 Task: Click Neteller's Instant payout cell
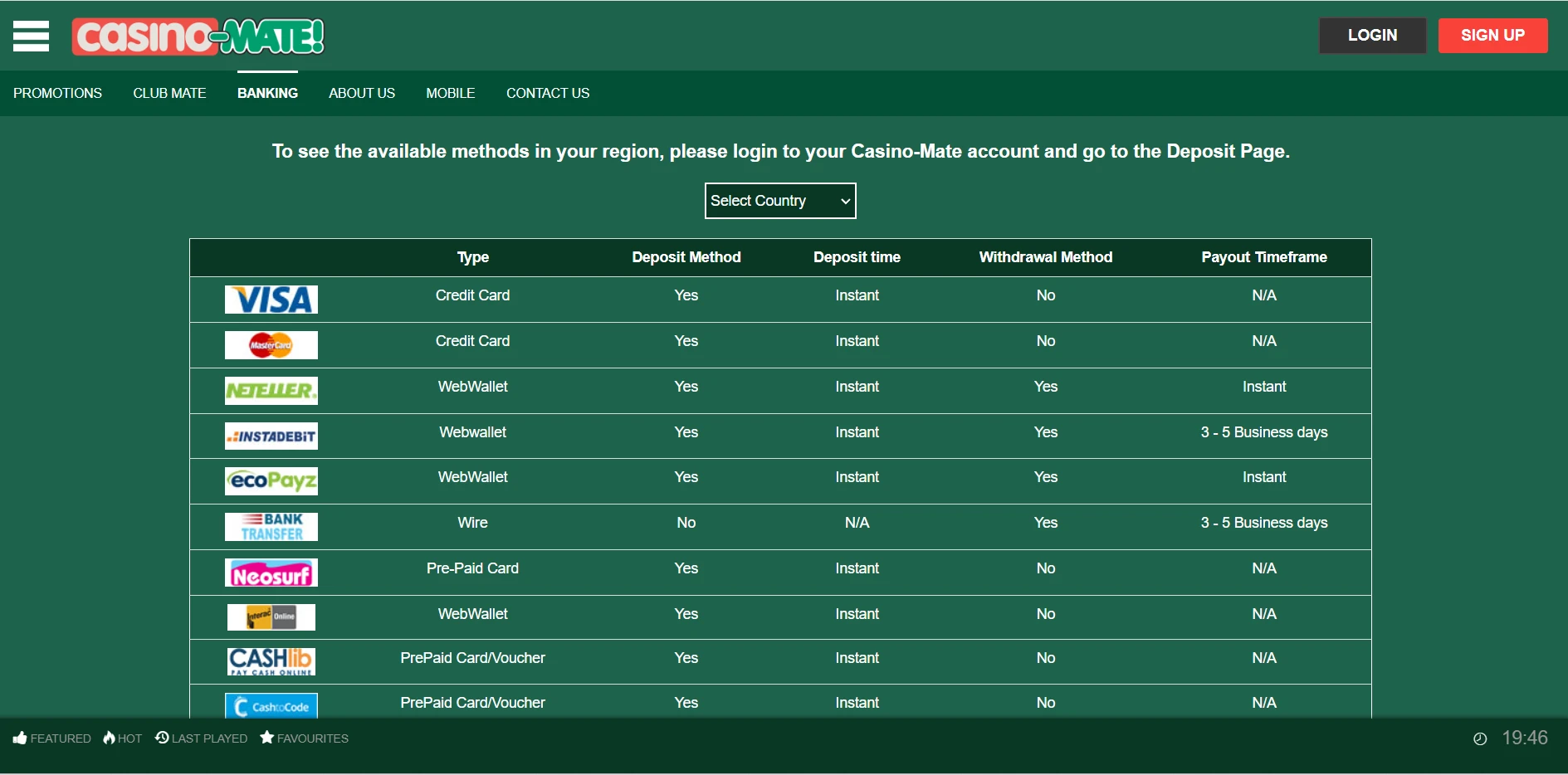1264,387
